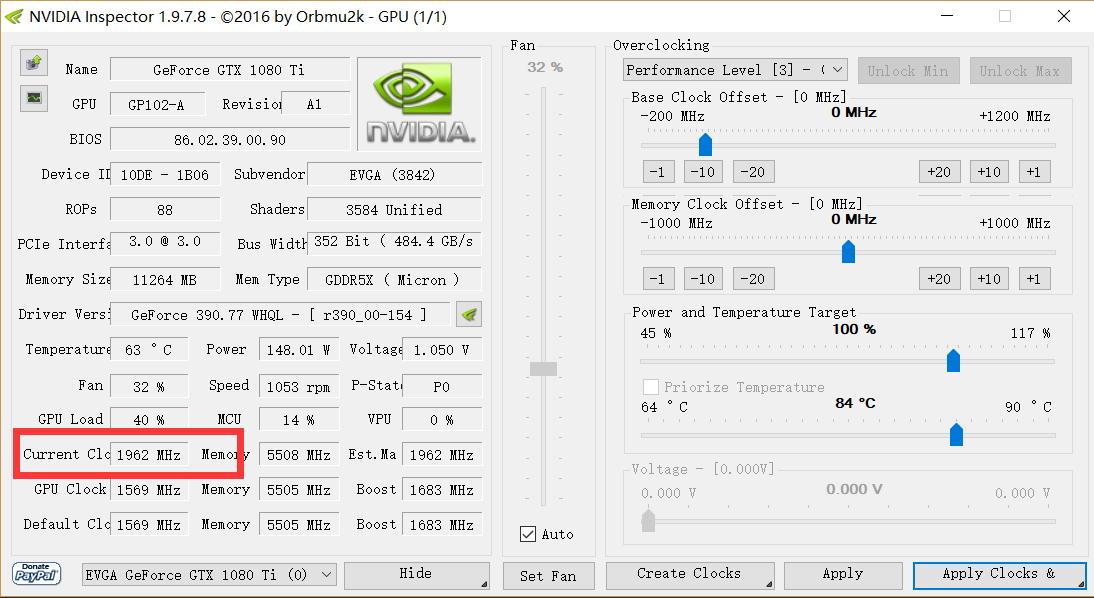Viewport: 1094px width, 598px height.
Task: Toggle the Auto fan checkbox
Action: point(528,535)
